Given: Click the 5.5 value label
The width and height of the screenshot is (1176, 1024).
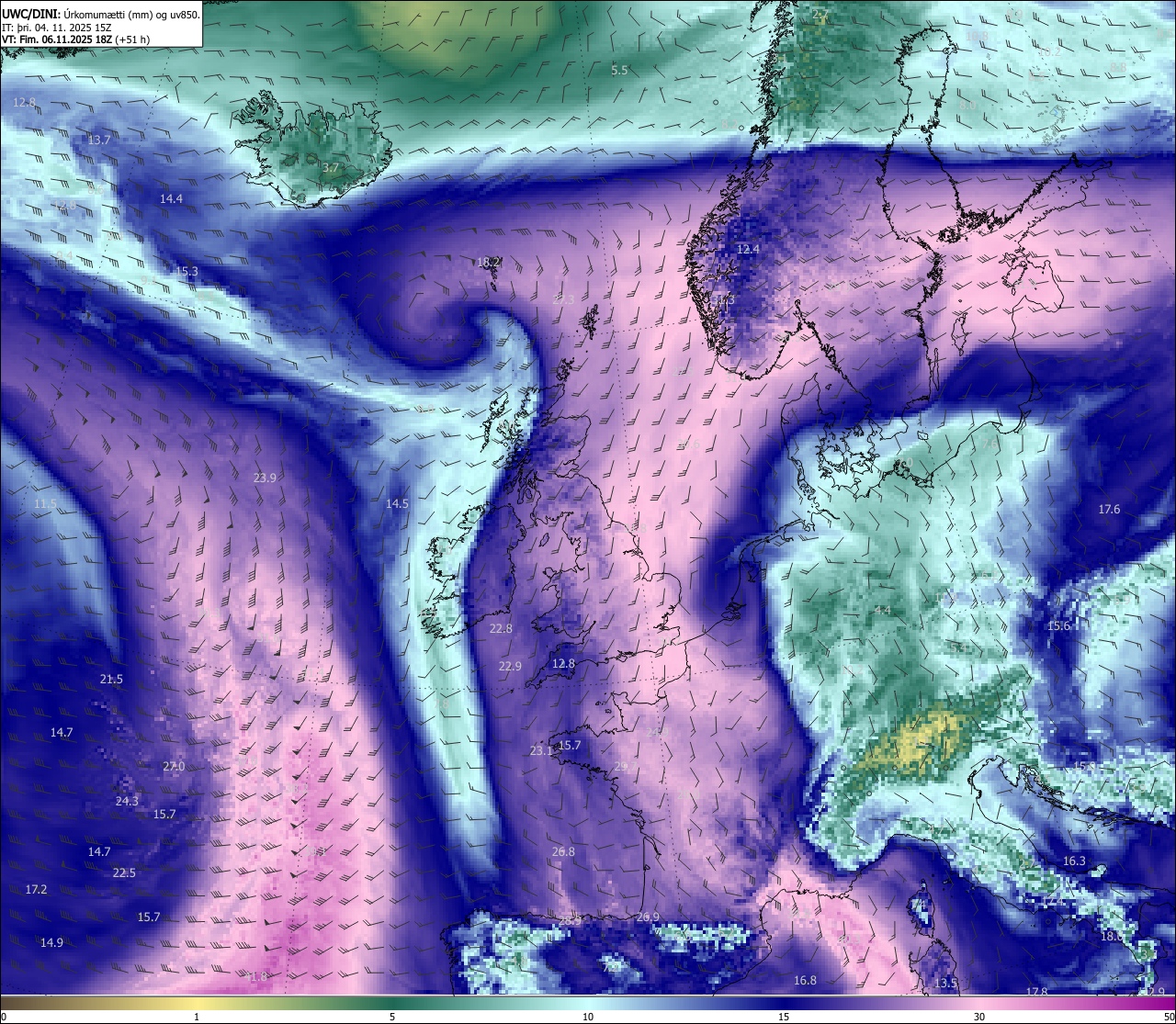Looking at the screenshot, I should coord(619,70).
